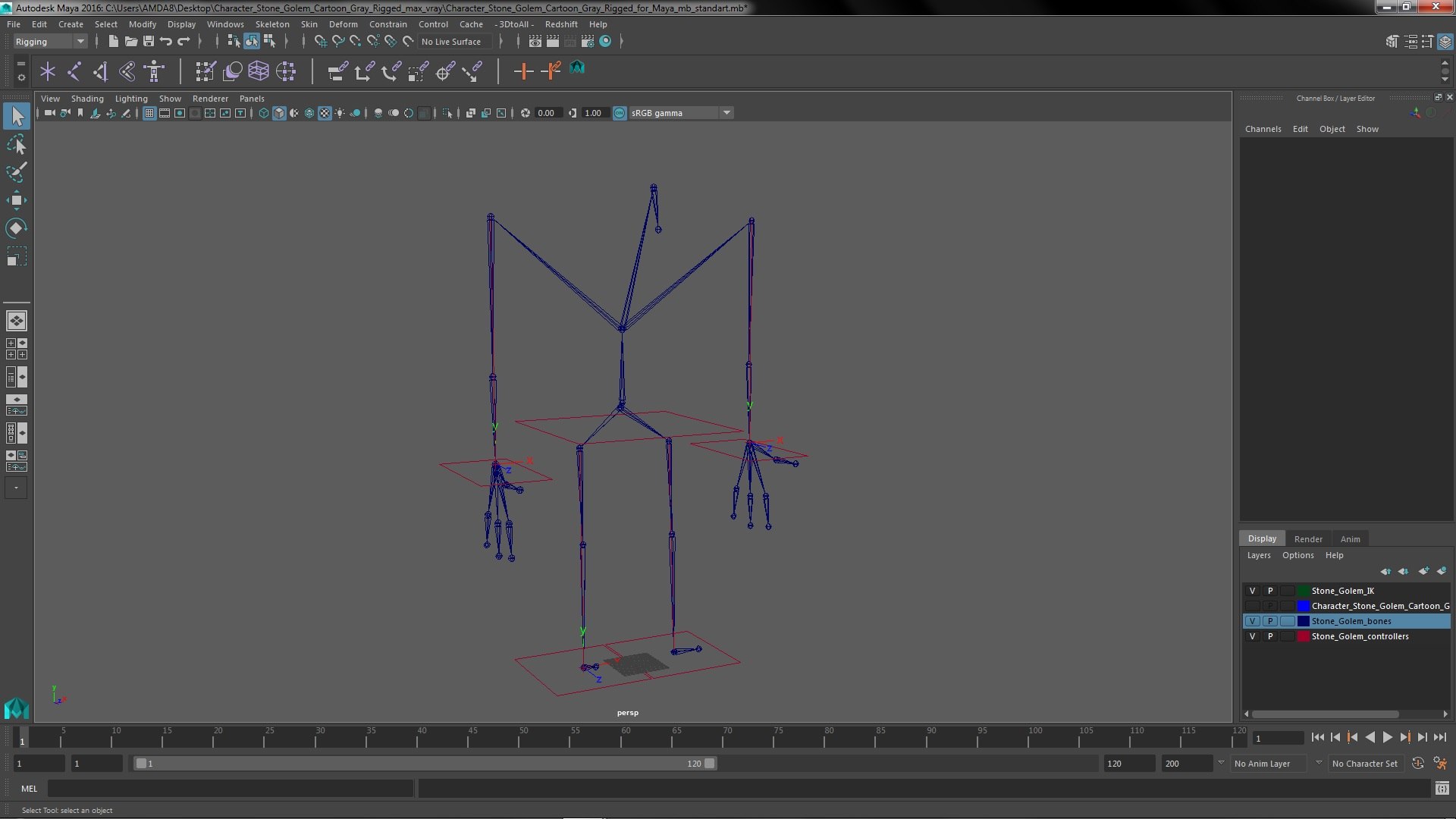Open the Render View clapperboard icon
Image resolution: width=1456 pixels, height=819 pixels.
[535, 41]
